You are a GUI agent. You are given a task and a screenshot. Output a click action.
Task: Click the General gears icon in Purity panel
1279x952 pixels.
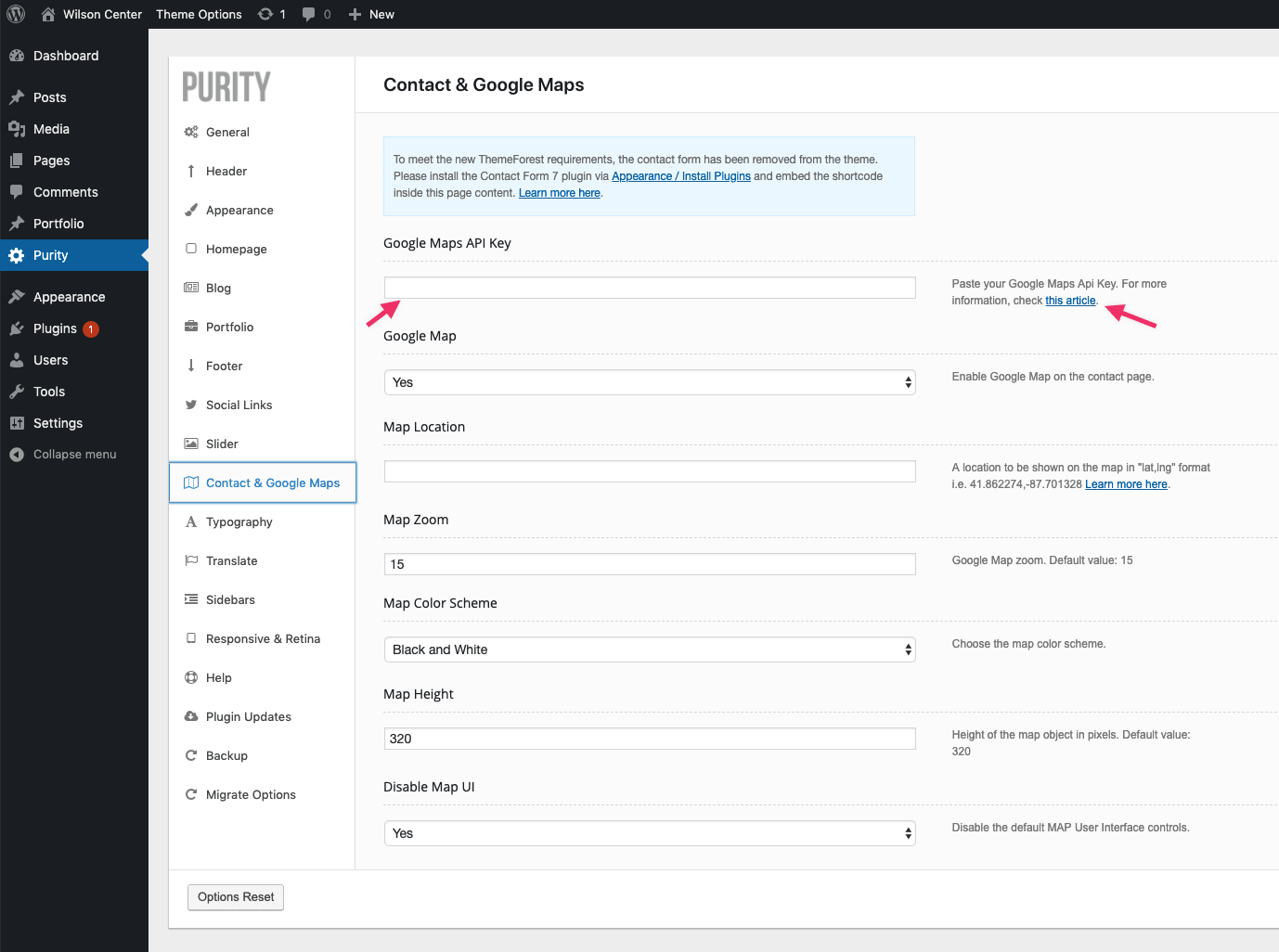click(191, 132)
